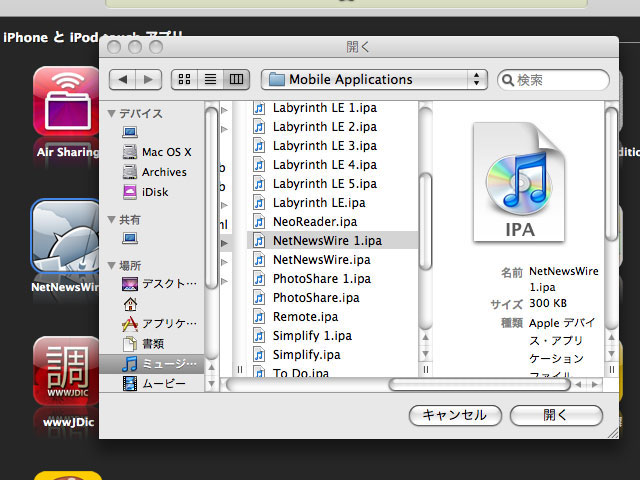This screenshot has width=640, height=480.
Task: Collapse the デバイス sidebar section
Action: point(111,113)
